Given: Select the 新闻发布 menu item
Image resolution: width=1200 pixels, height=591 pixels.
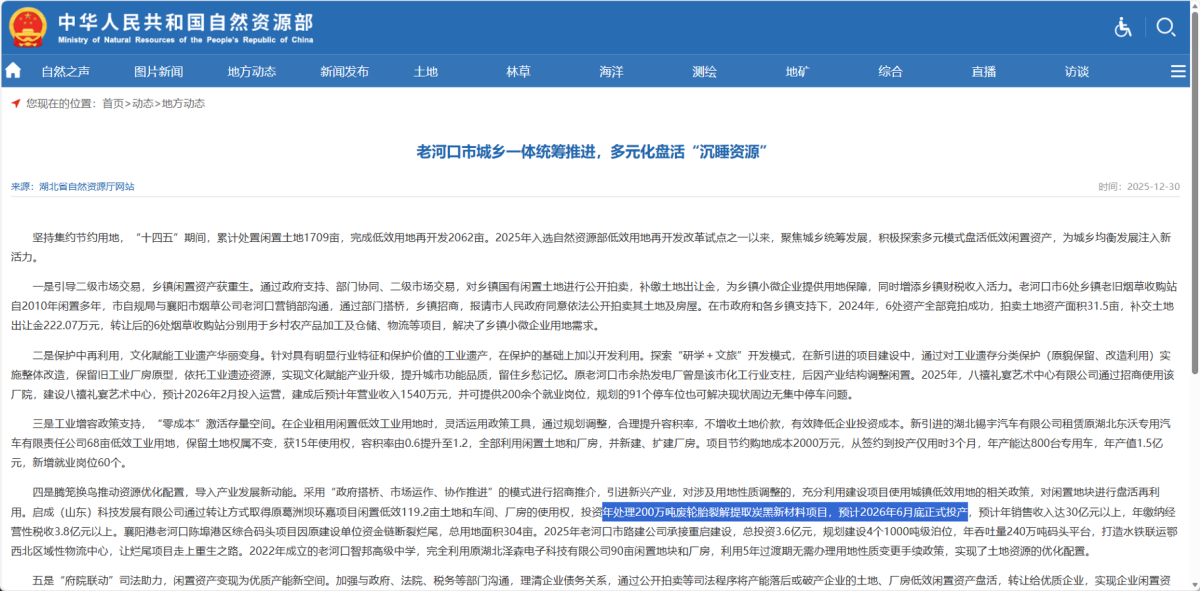Looking at the screenshot, I should coord(345,71).
